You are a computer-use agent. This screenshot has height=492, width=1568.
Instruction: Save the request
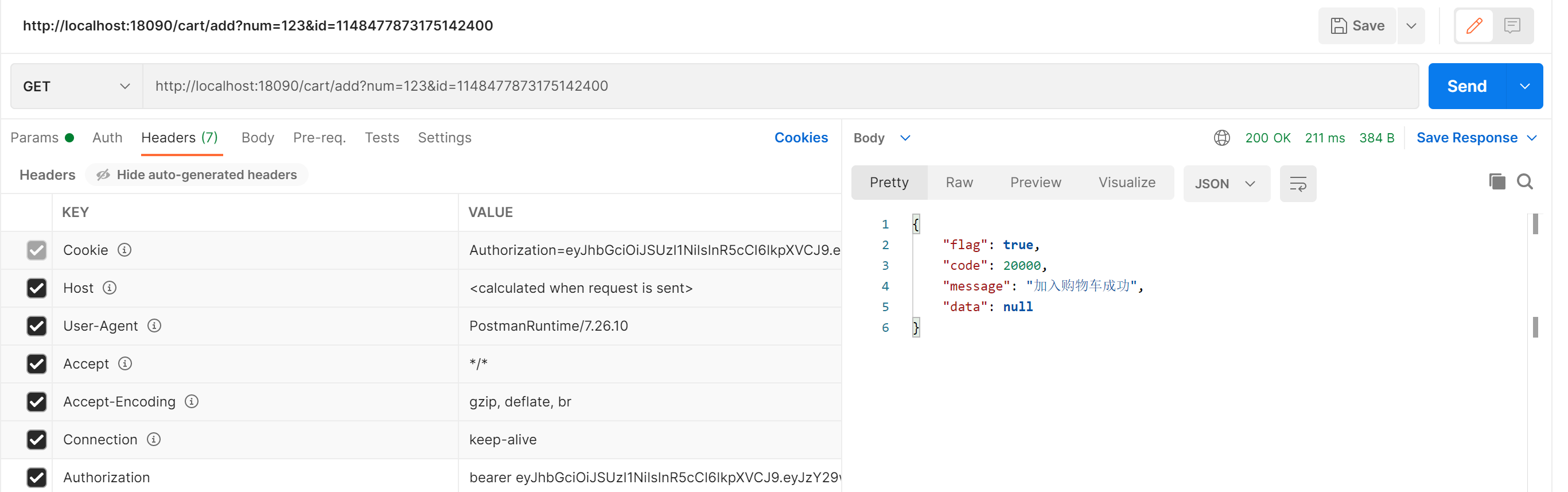(1357, 26)
